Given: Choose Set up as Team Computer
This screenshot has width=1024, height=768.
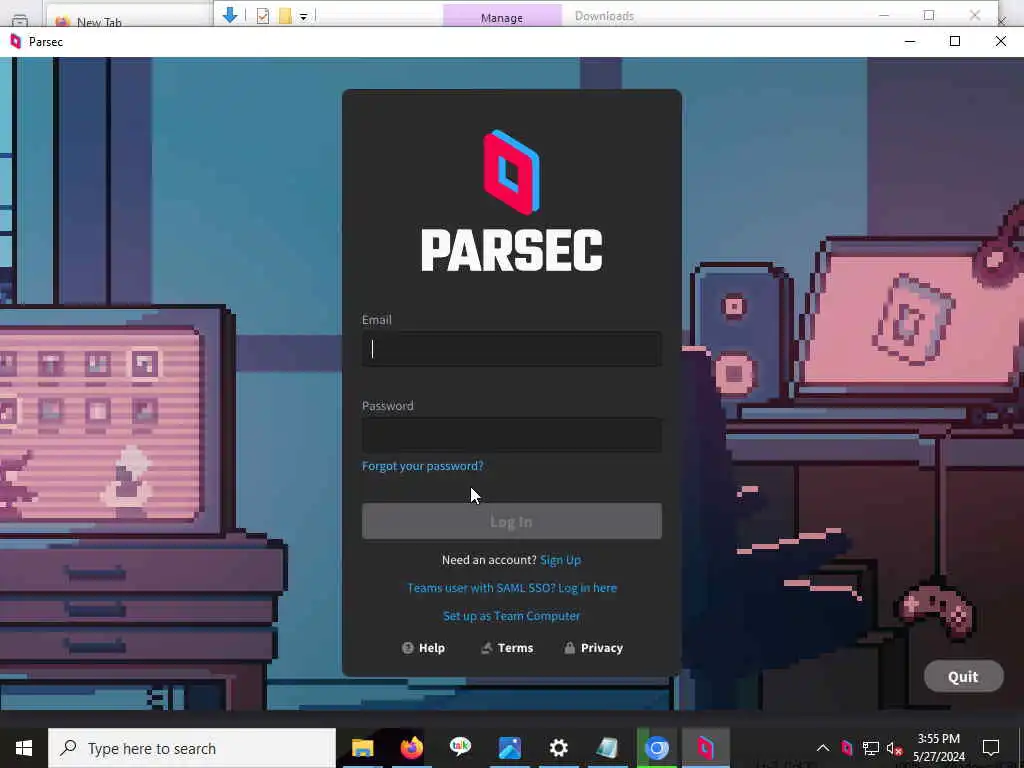Looking at the screenshot, I should (x=511, y=616).
